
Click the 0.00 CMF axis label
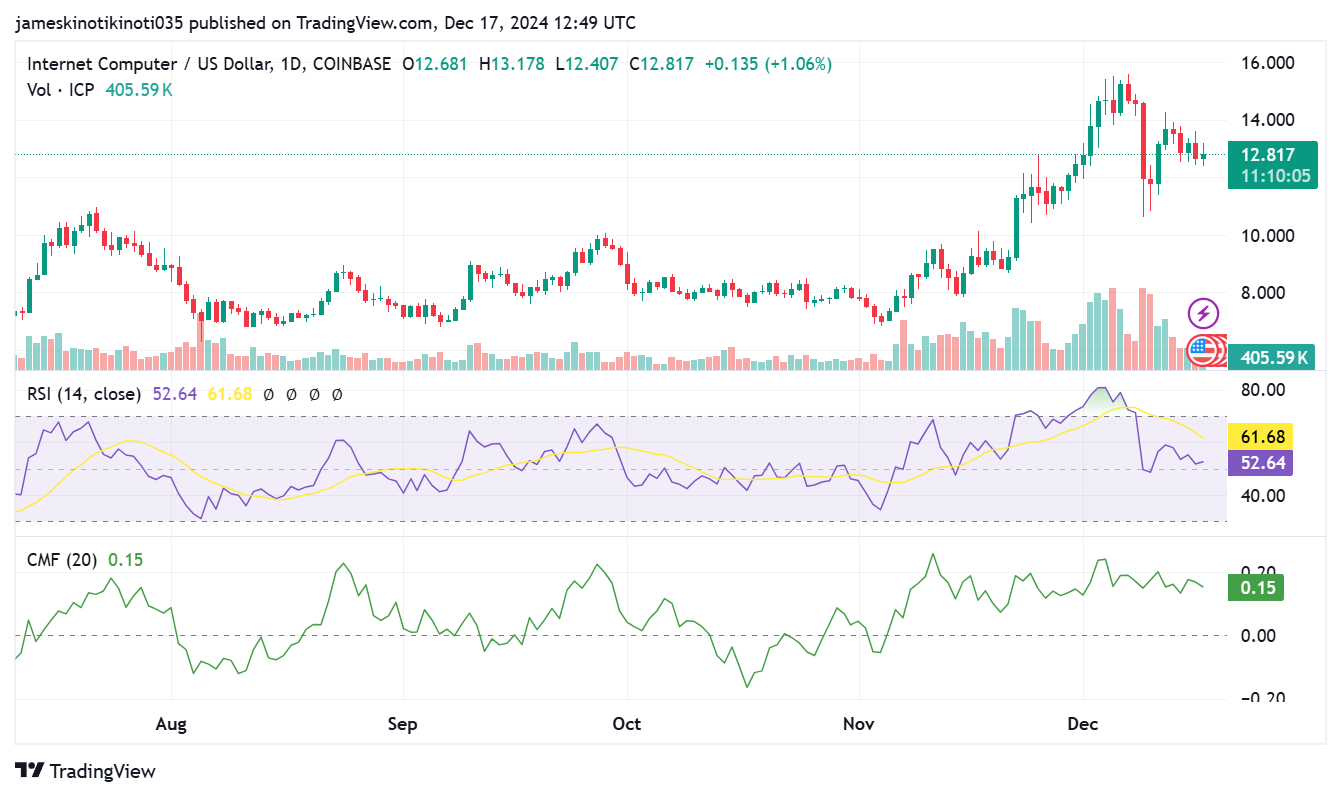pos(1259,636)
